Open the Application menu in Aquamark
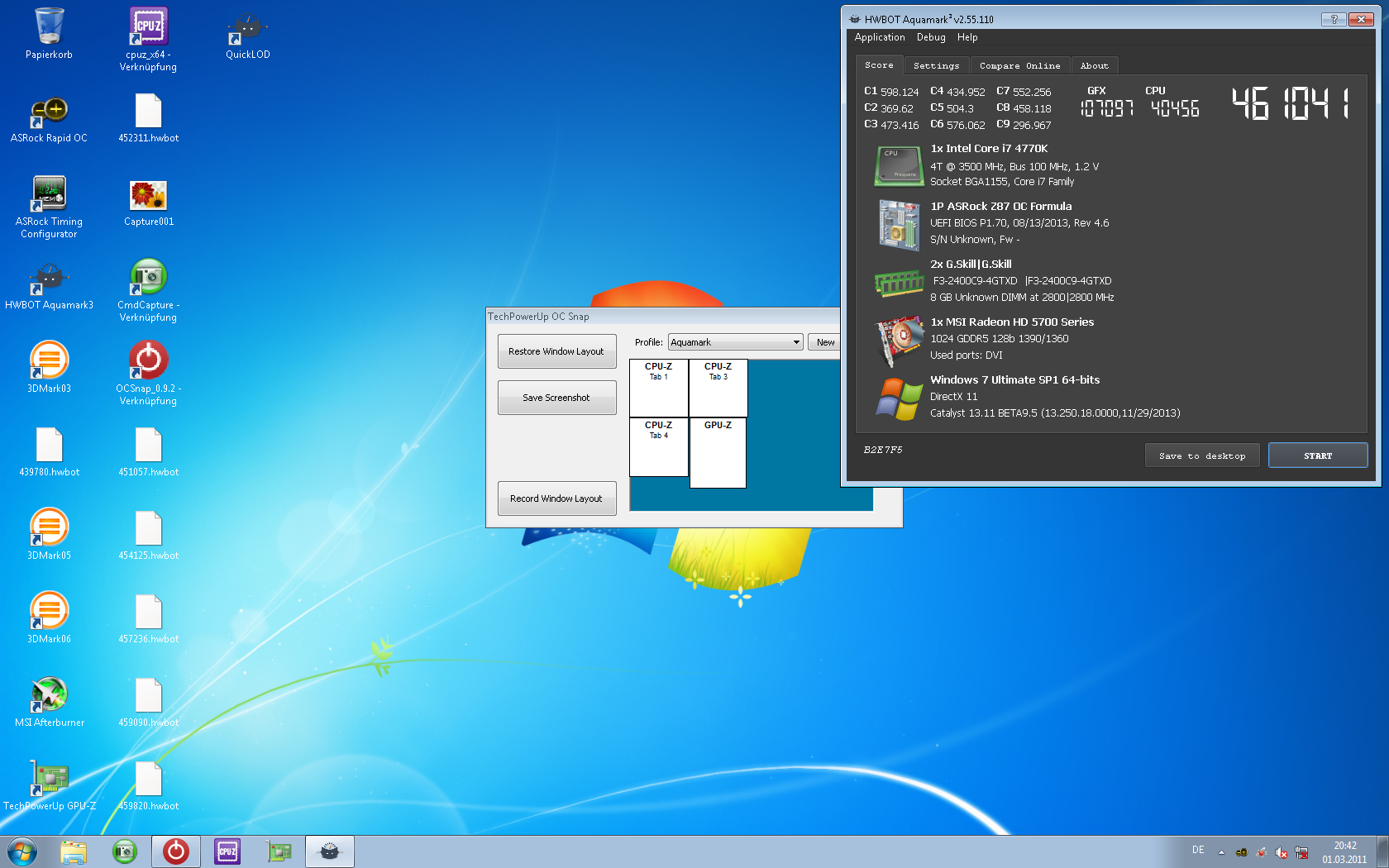 pos(879,37)
